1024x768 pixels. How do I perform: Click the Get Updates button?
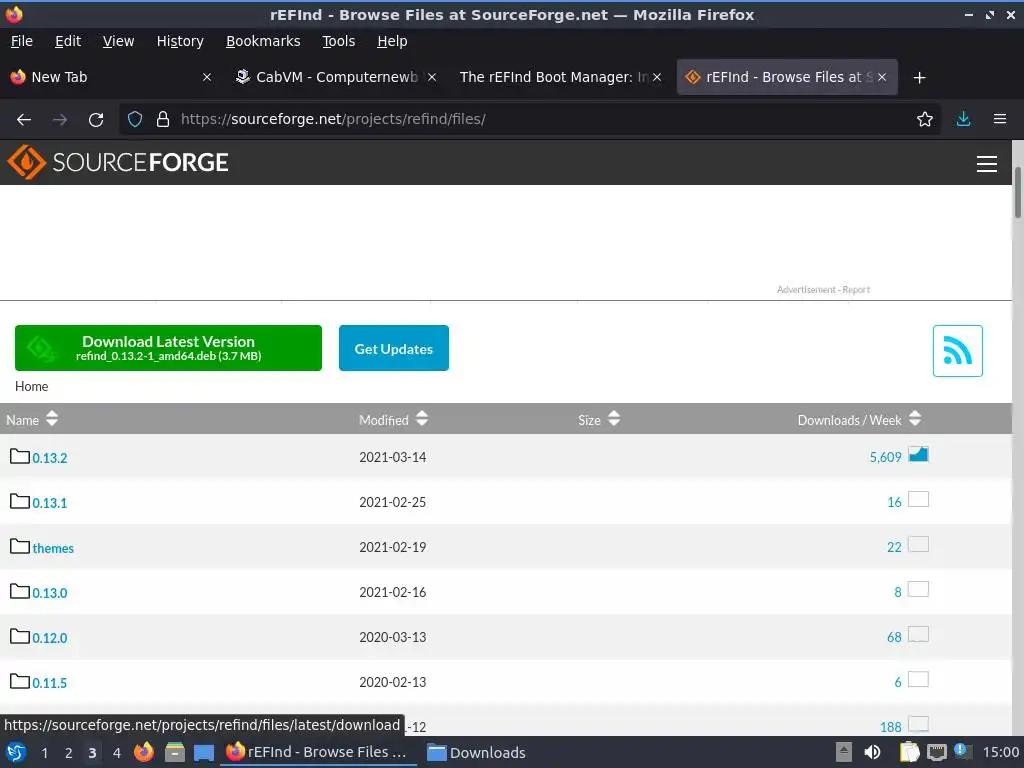(x=394, y=348)
